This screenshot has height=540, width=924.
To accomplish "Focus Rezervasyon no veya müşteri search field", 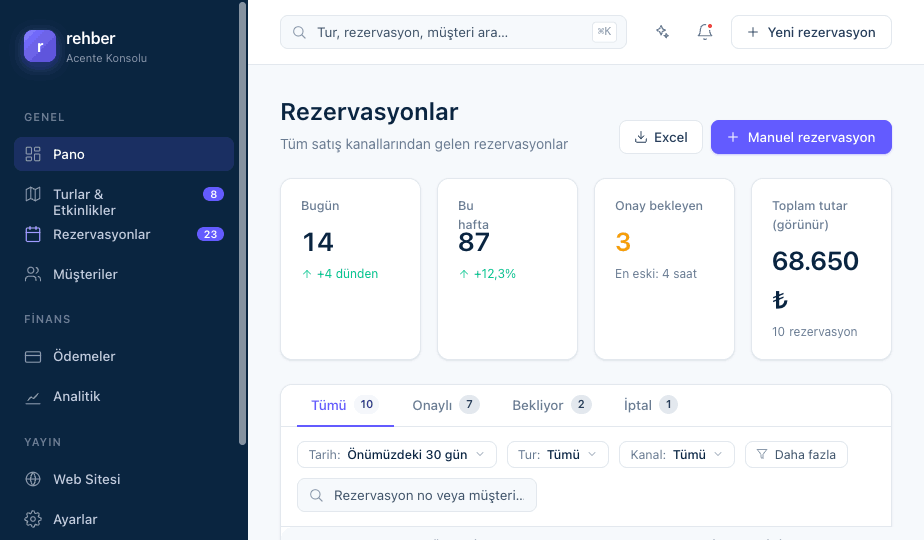I will pos(417,495).
